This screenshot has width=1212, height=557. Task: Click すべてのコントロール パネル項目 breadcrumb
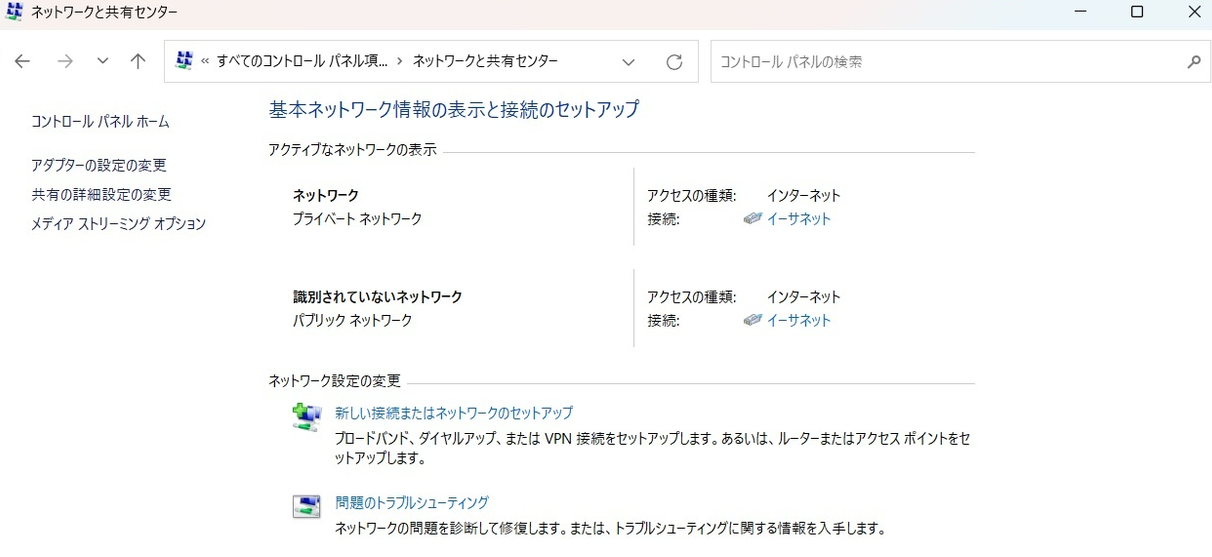pos(302,62)
